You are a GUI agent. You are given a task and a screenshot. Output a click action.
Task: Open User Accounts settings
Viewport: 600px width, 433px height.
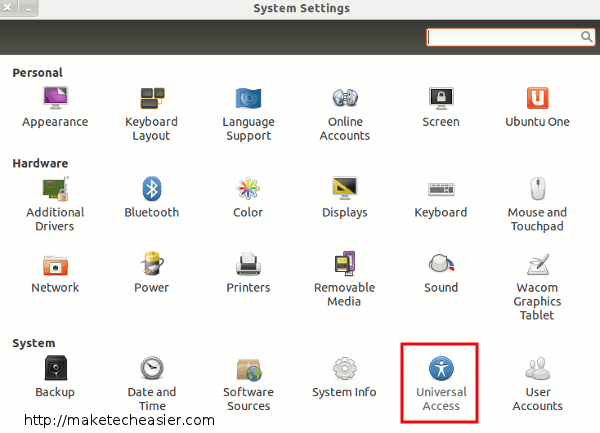pos(537,384)
